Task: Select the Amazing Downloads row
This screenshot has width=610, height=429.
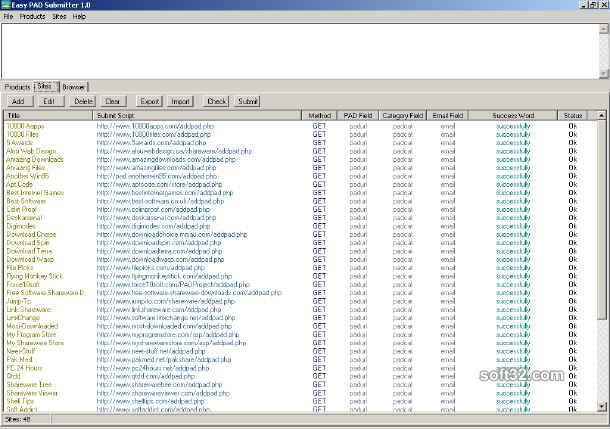Action: tap(300, 159)
